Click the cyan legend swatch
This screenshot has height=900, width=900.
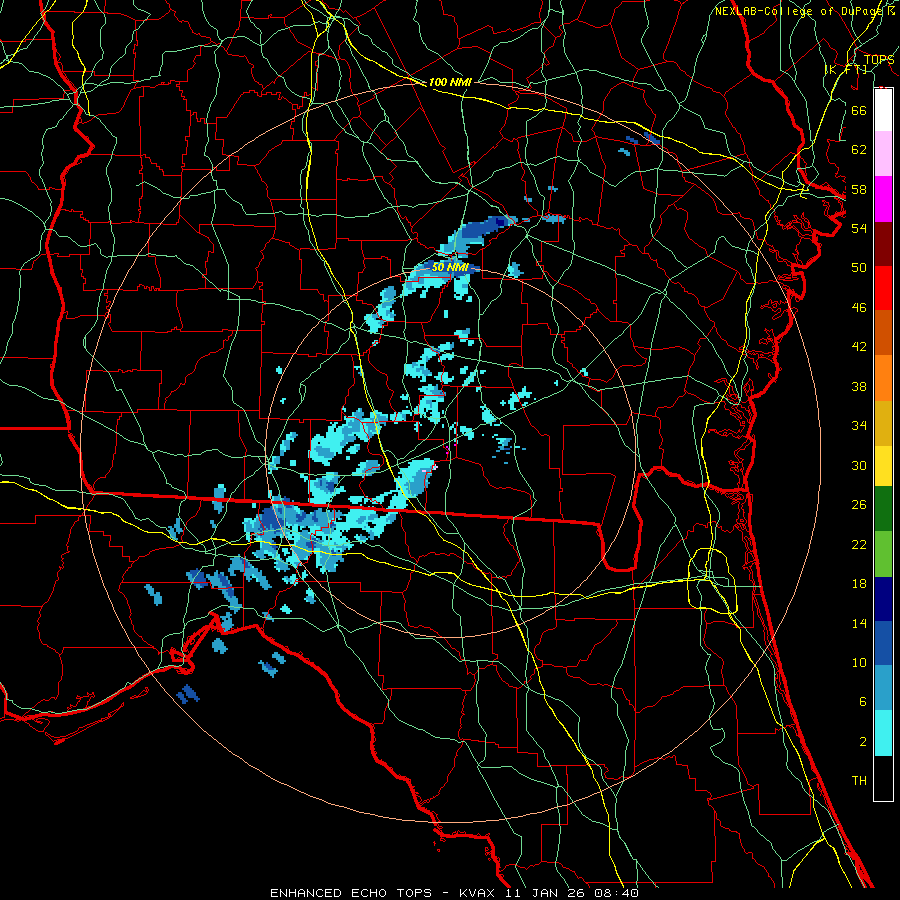point(883,733)
